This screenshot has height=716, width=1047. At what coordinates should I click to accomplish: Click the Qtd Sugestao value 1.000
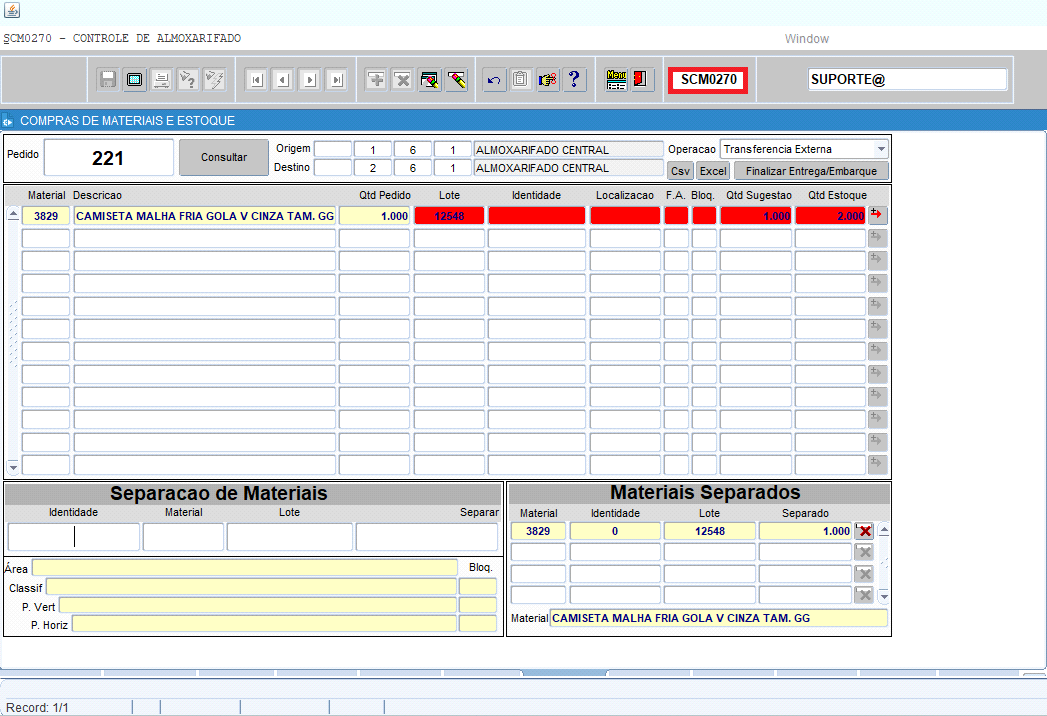click(756, 216)
